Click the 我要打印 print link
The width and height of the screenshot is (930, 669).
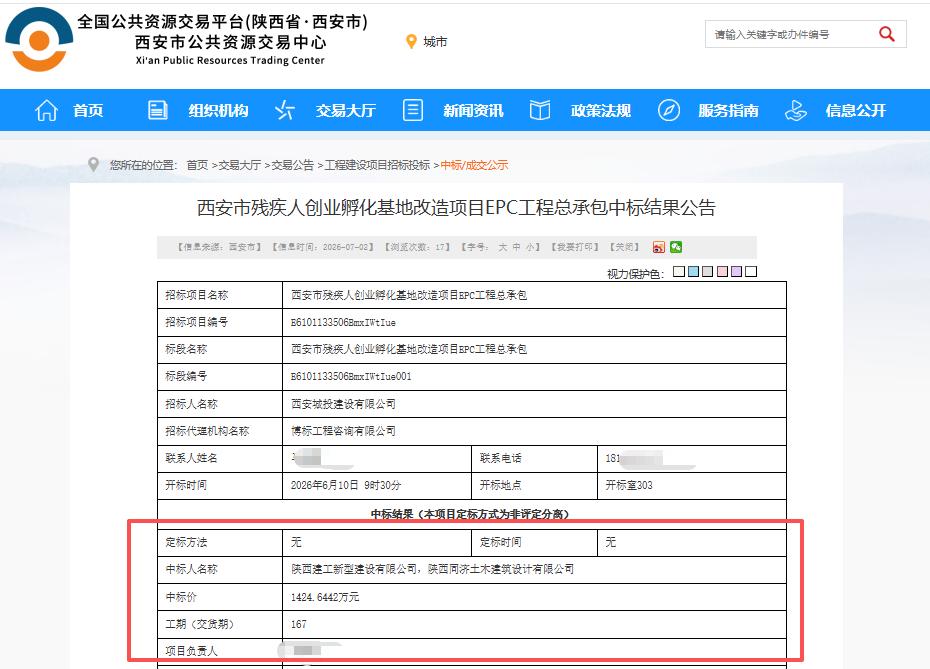575,247
